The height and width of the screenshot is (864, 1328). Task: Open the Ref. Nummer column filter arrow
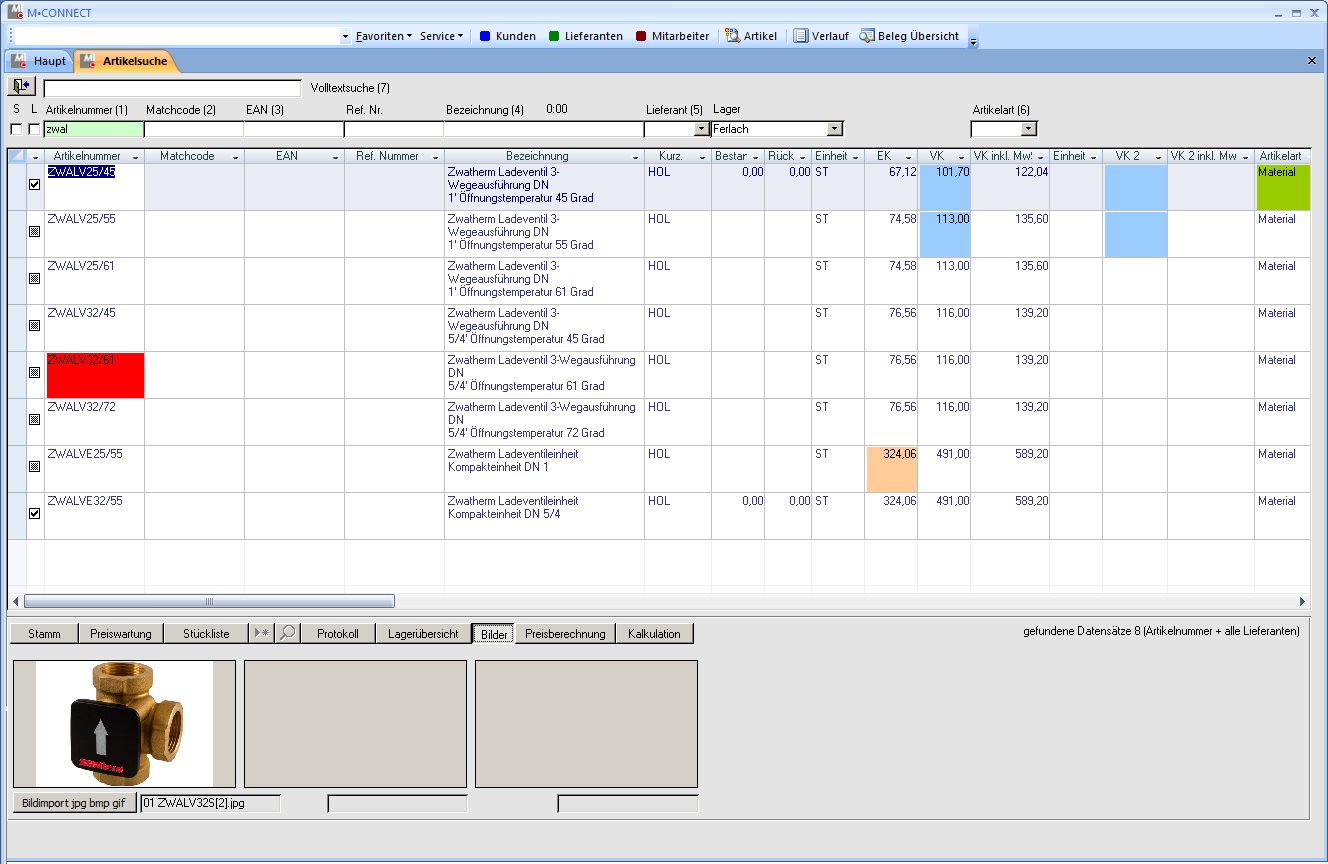pyautogui.click(x=436, y=157)
